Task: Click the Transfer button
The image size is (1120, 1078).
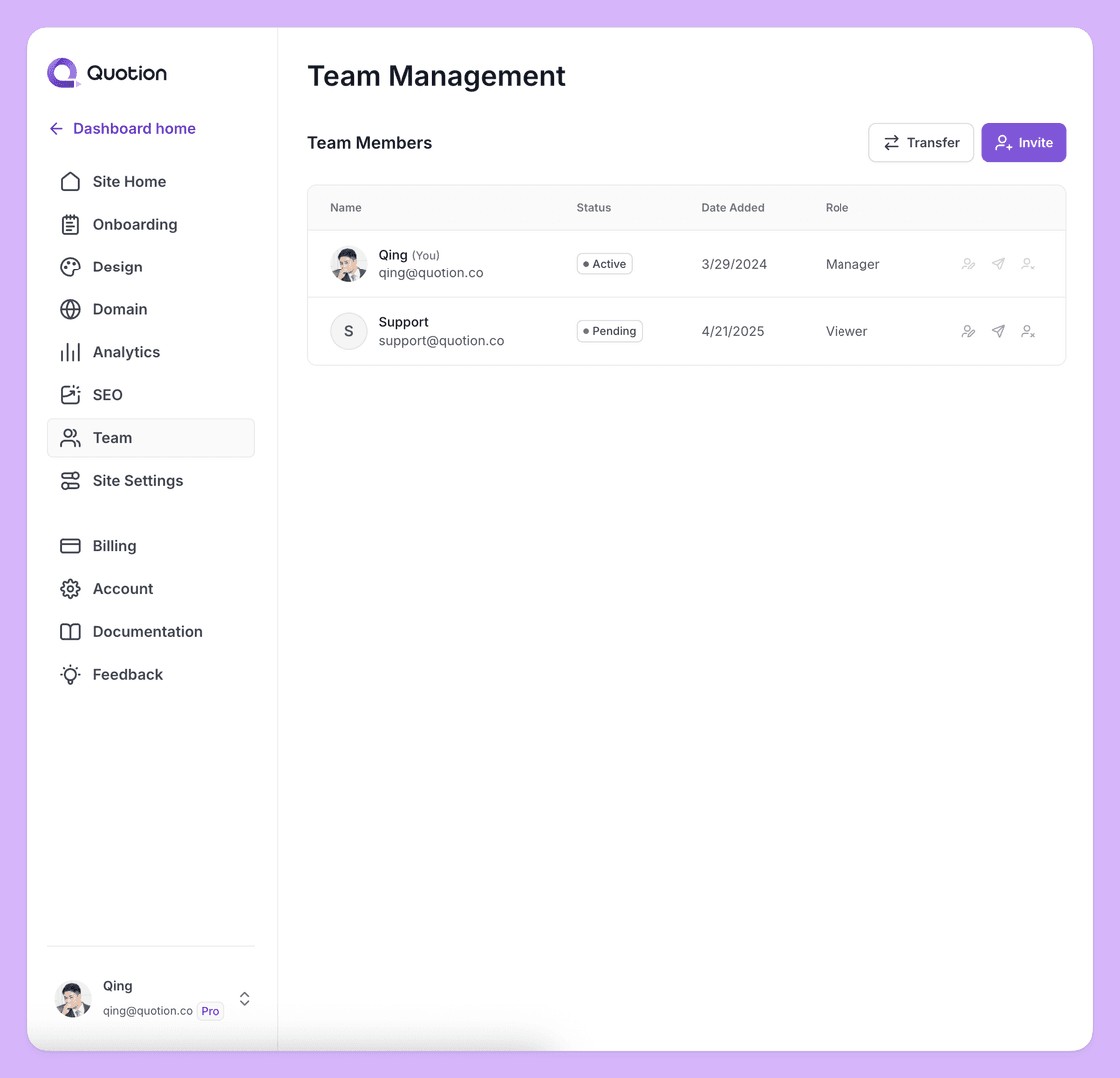Action: click(x=920, y=142)
